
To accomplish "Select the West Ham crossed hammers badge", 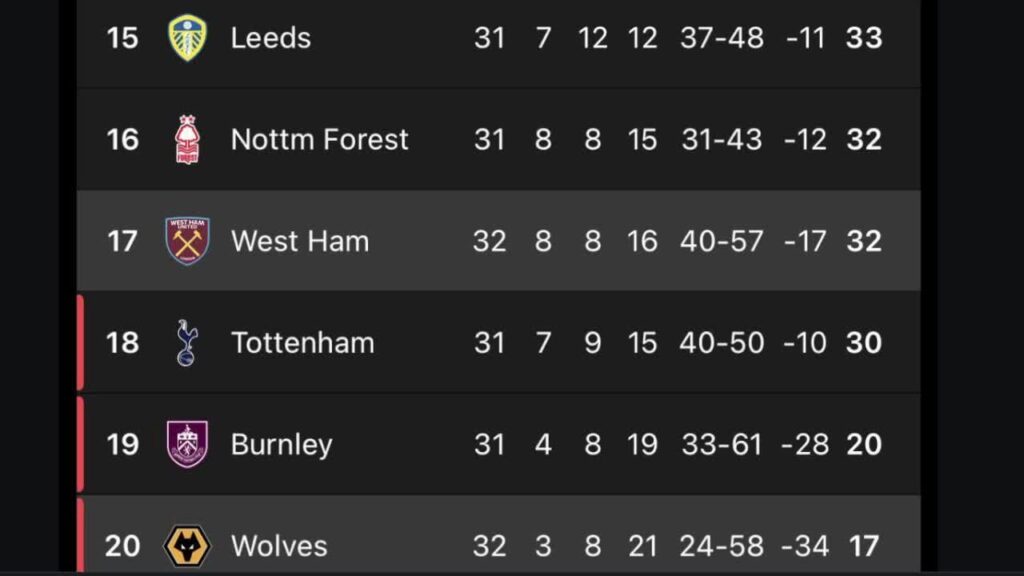I will coord(188,241).
